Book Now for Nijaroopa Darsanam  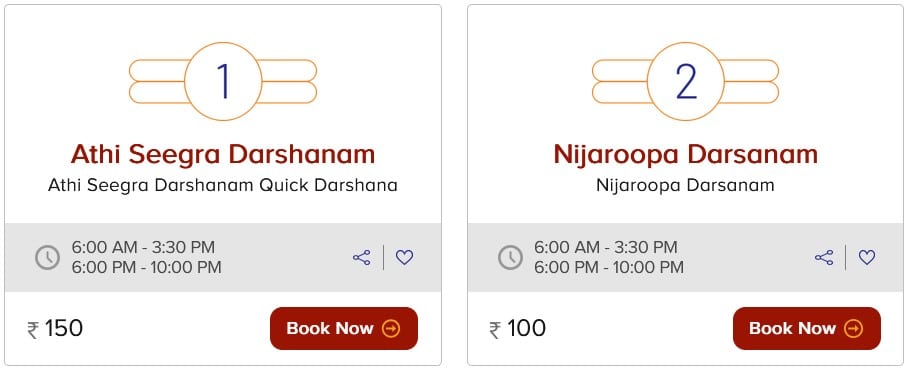point(806,328)
